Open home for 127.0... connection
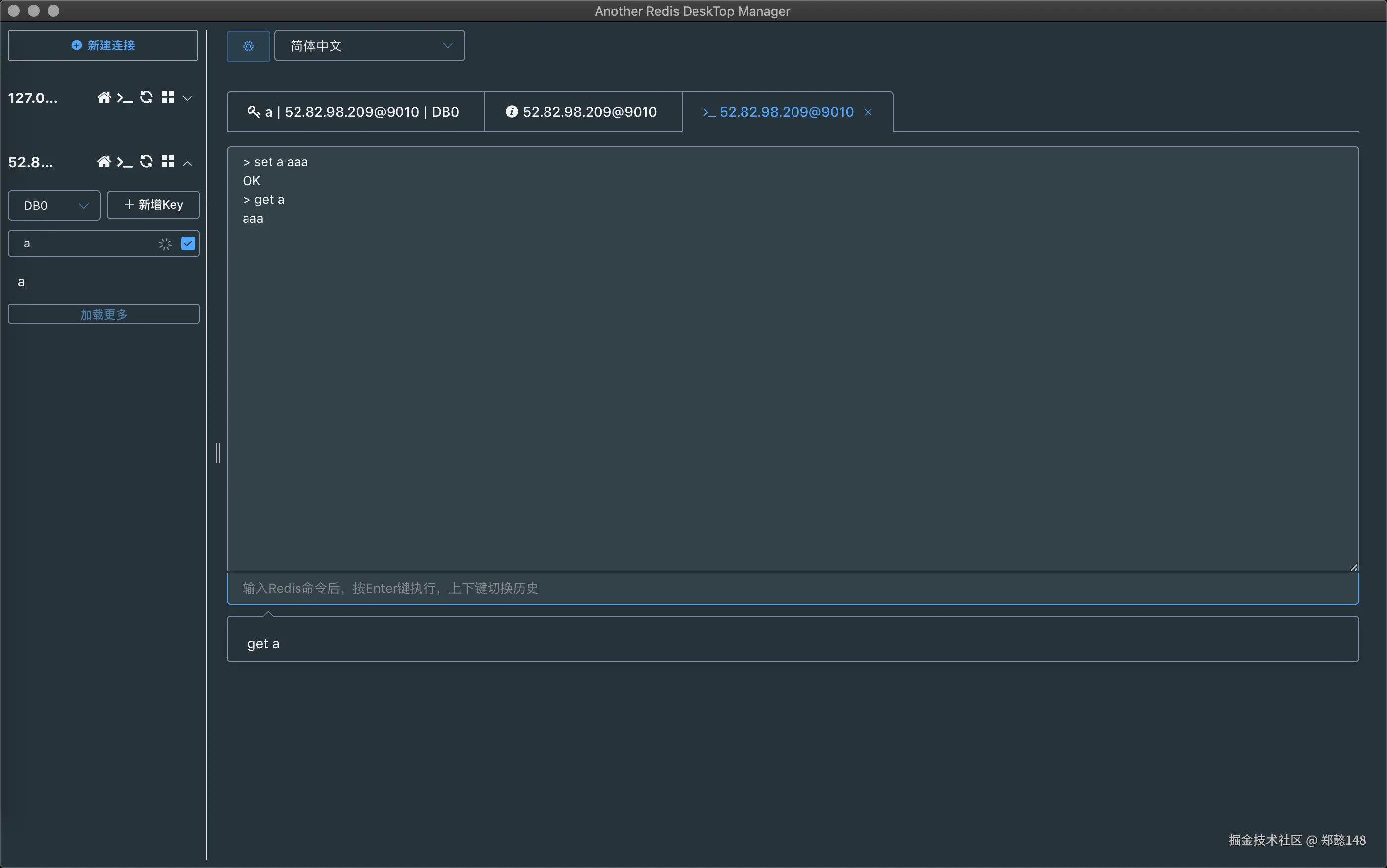Screen dimensions: 1387x868 (x=104, y=97)
